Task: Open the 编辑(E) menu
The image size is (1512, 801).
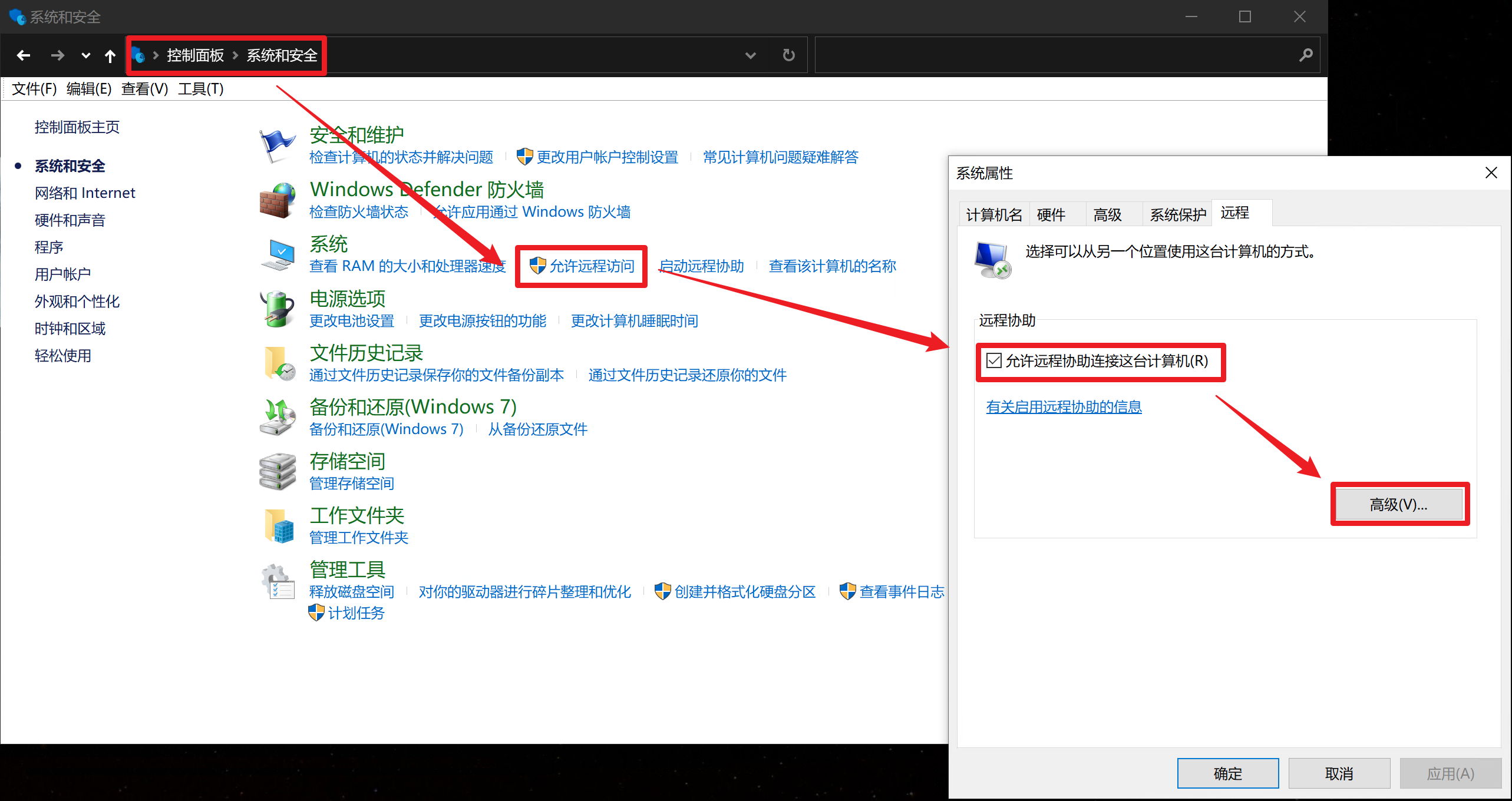Action: [x=89, y=89]
